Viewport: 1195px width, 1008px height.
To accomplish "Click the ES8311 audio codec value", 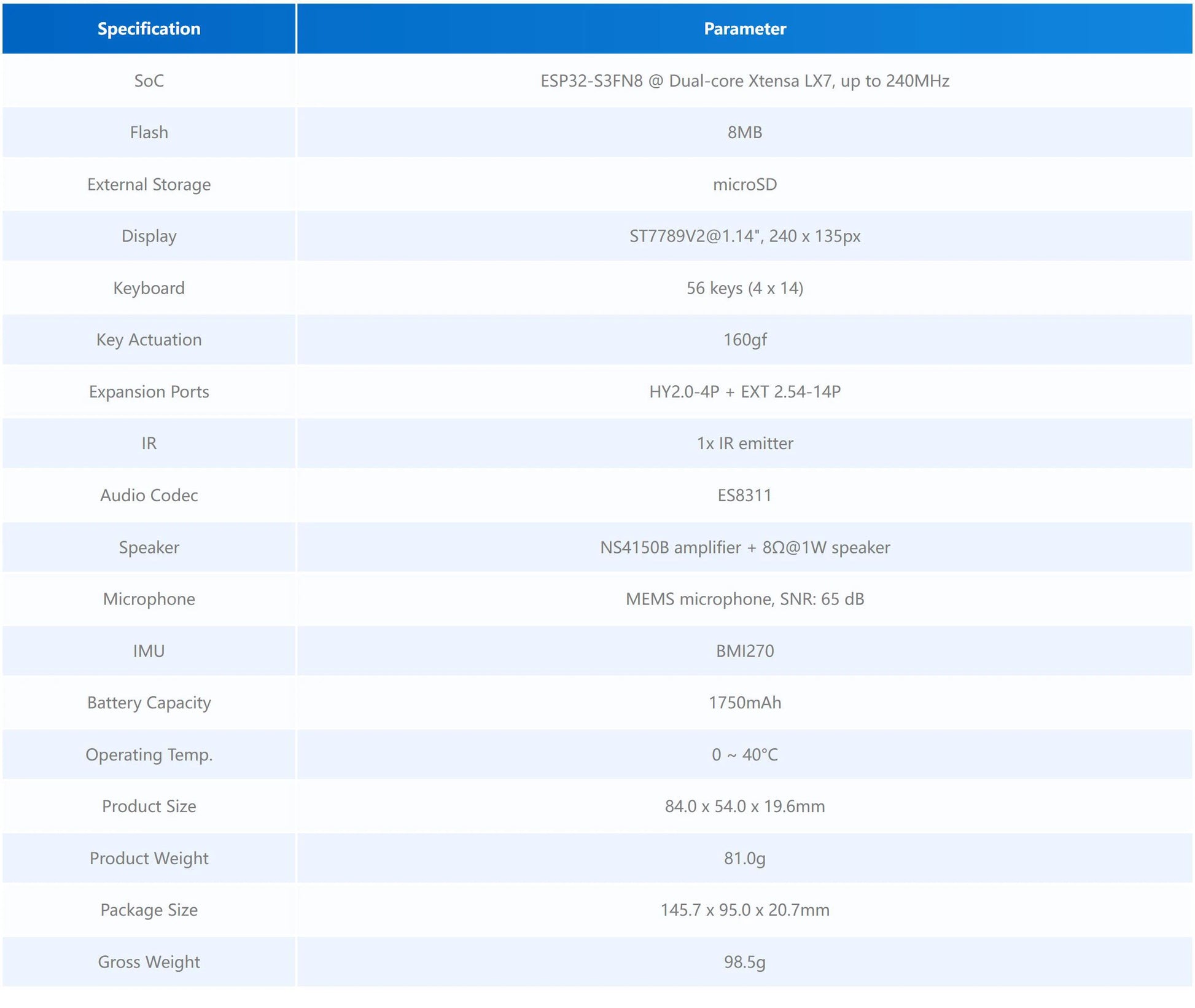I will (x=744, y=495).
